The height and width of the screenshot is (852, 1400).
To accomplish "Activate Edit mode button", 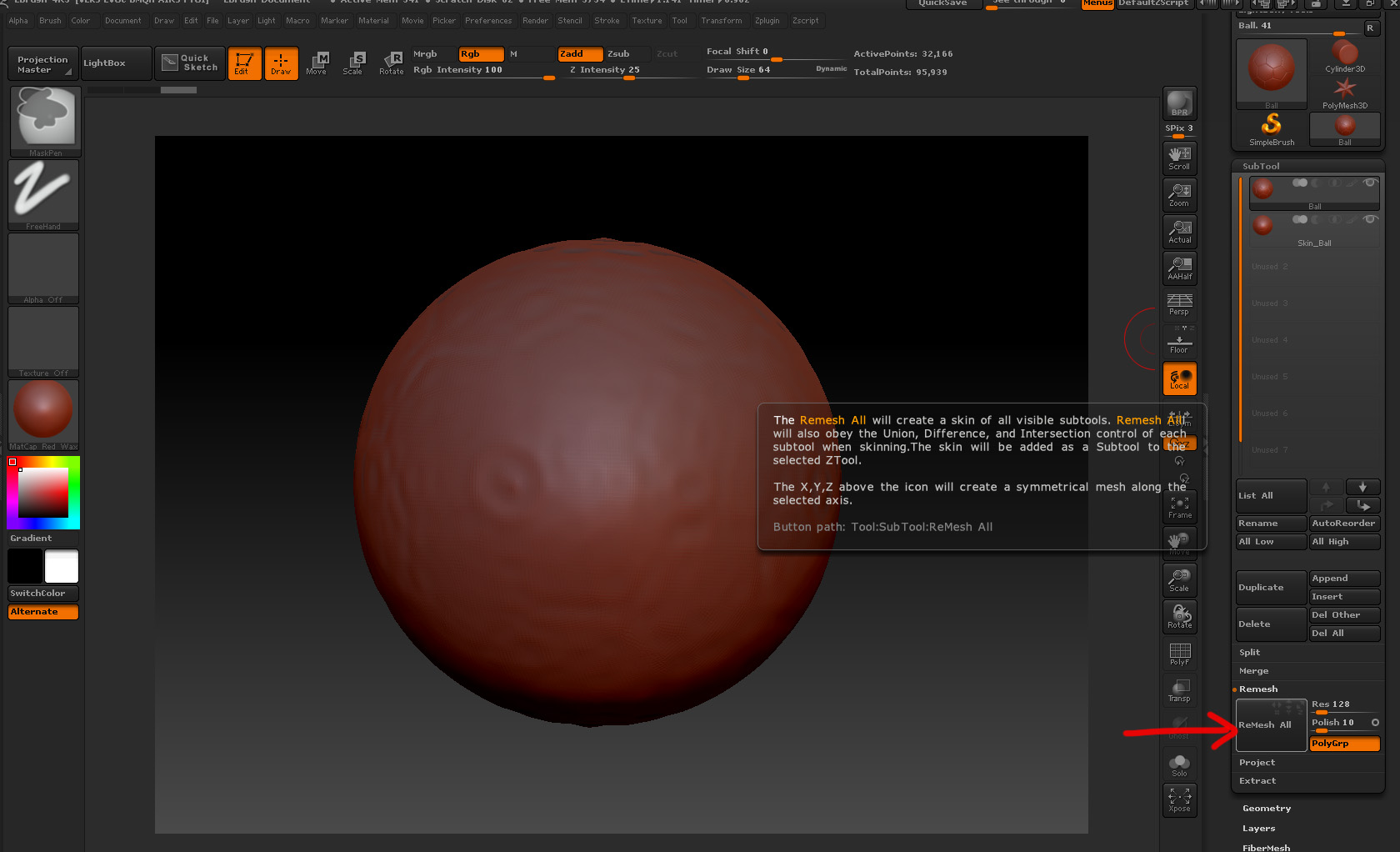I will 244,63.
